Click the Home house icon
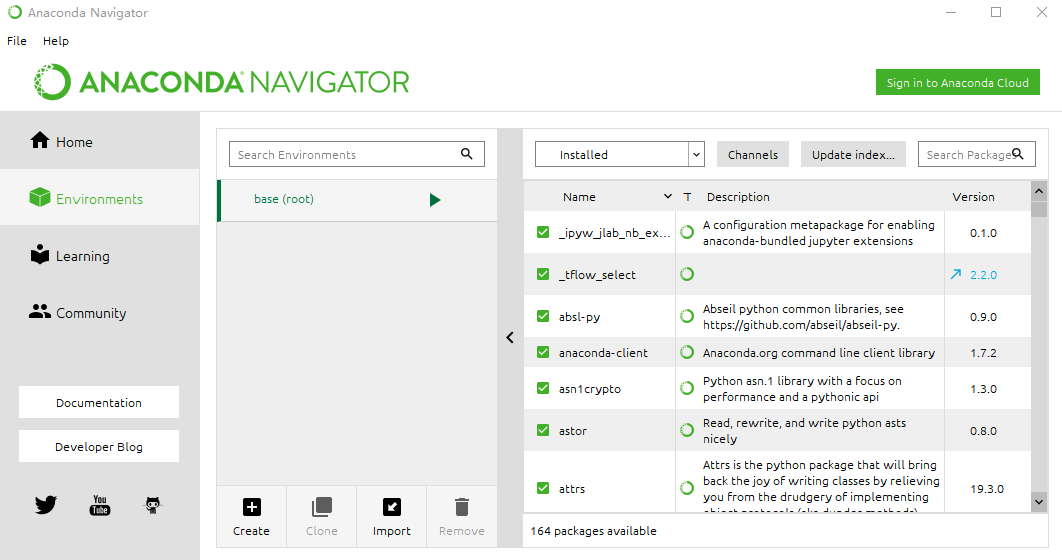The width and height of the screenshot is (1062, 560). (x=40, y=140)
